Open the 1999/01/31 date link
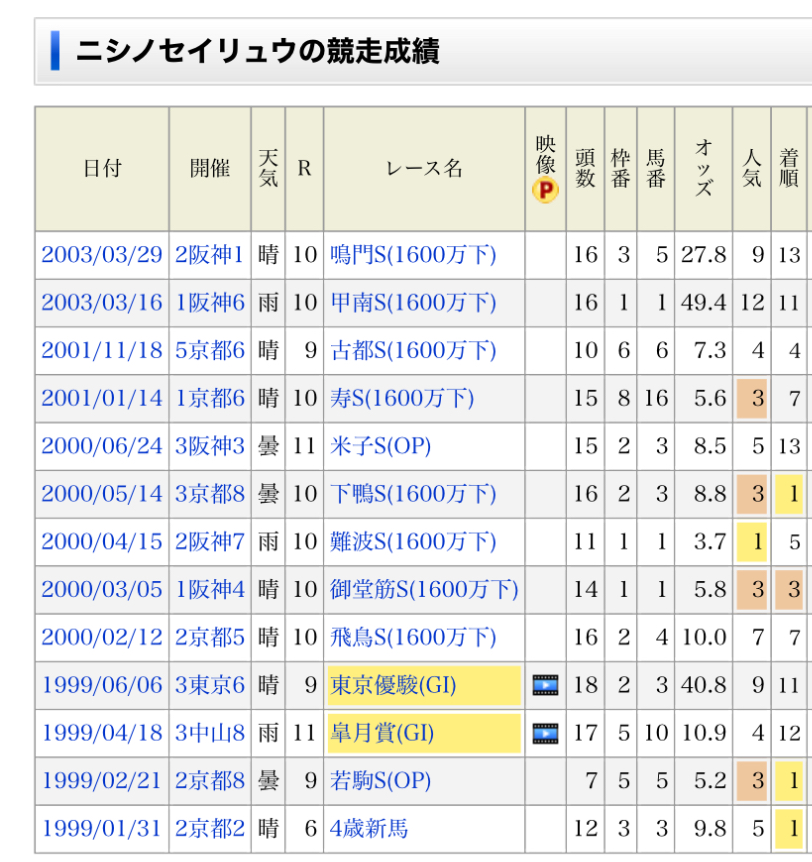 (102, 828)
